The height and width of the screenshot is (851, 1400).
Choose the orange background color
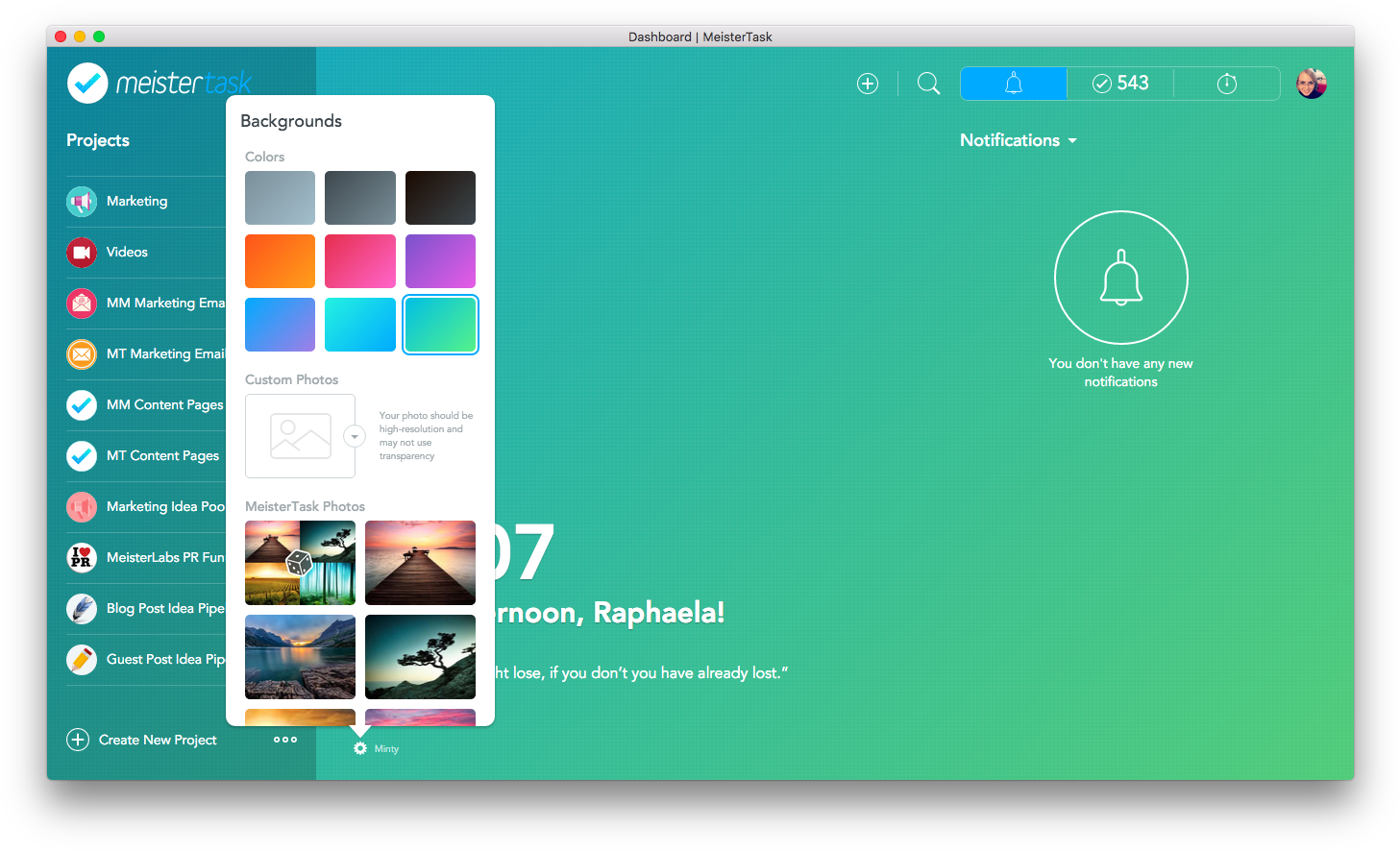(280, 261)
